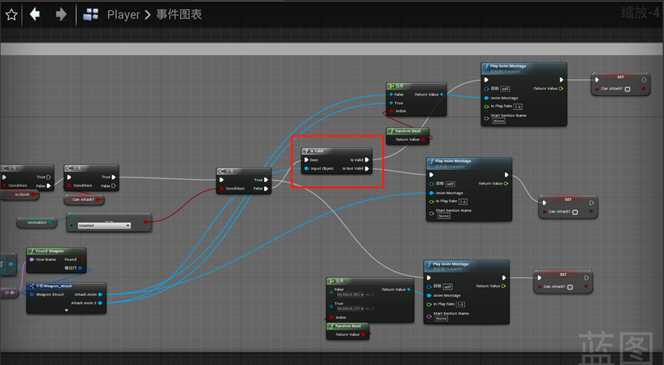Go forward with the right arrow

(61, 14)
